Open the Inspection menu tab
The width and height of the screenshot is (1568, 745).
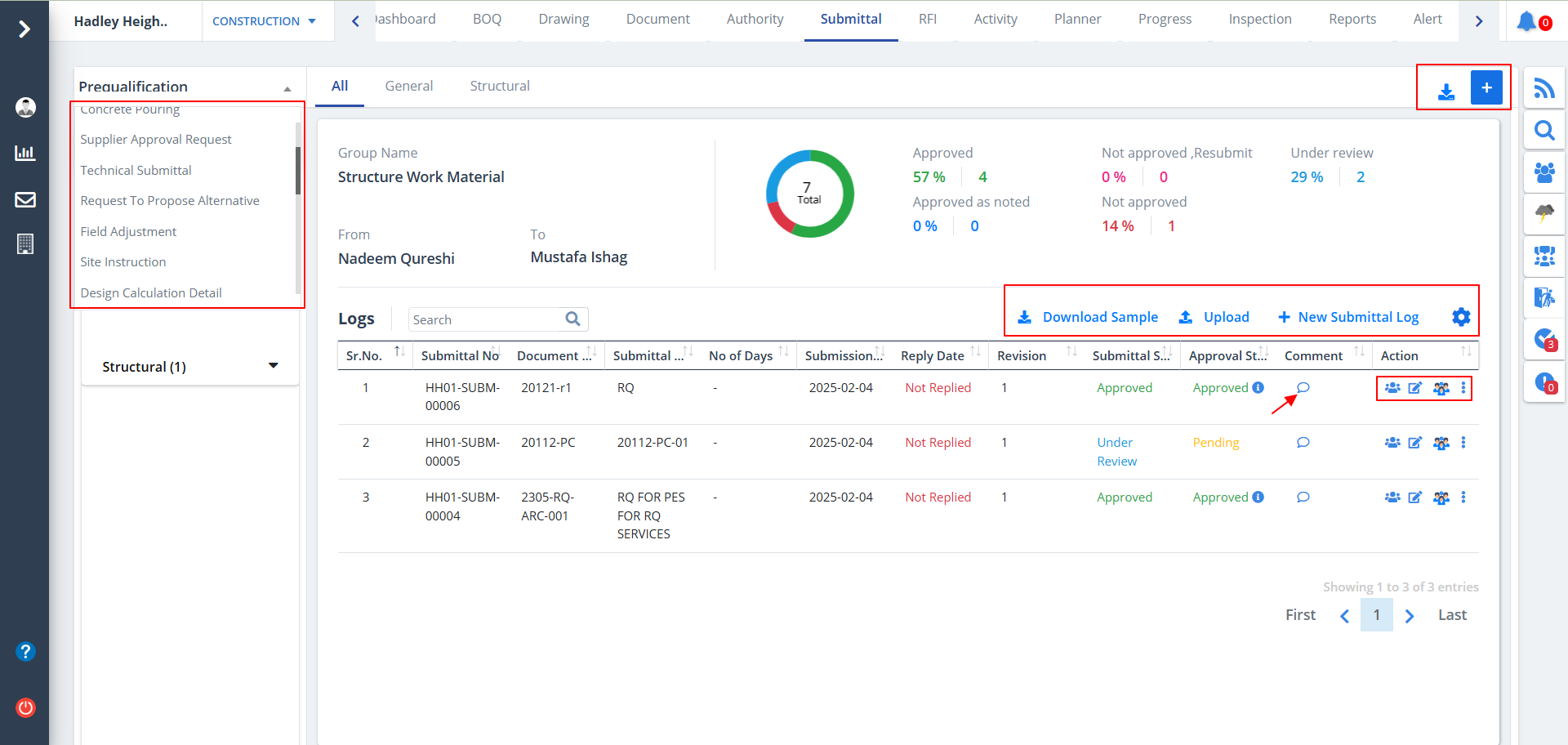point(1259,19)
